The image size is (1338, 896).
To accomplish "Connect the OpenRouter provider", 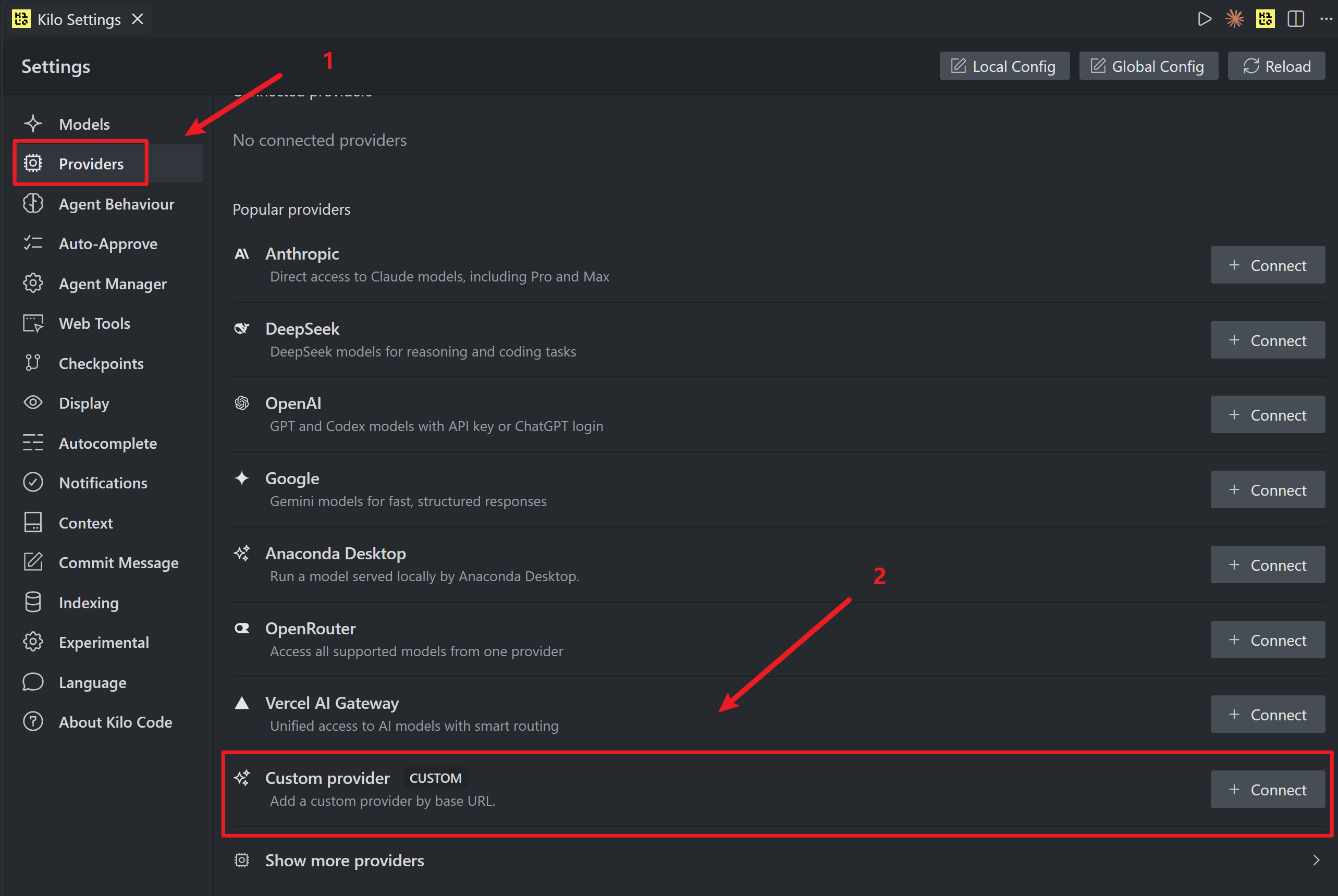I will tap(1267, 640).
